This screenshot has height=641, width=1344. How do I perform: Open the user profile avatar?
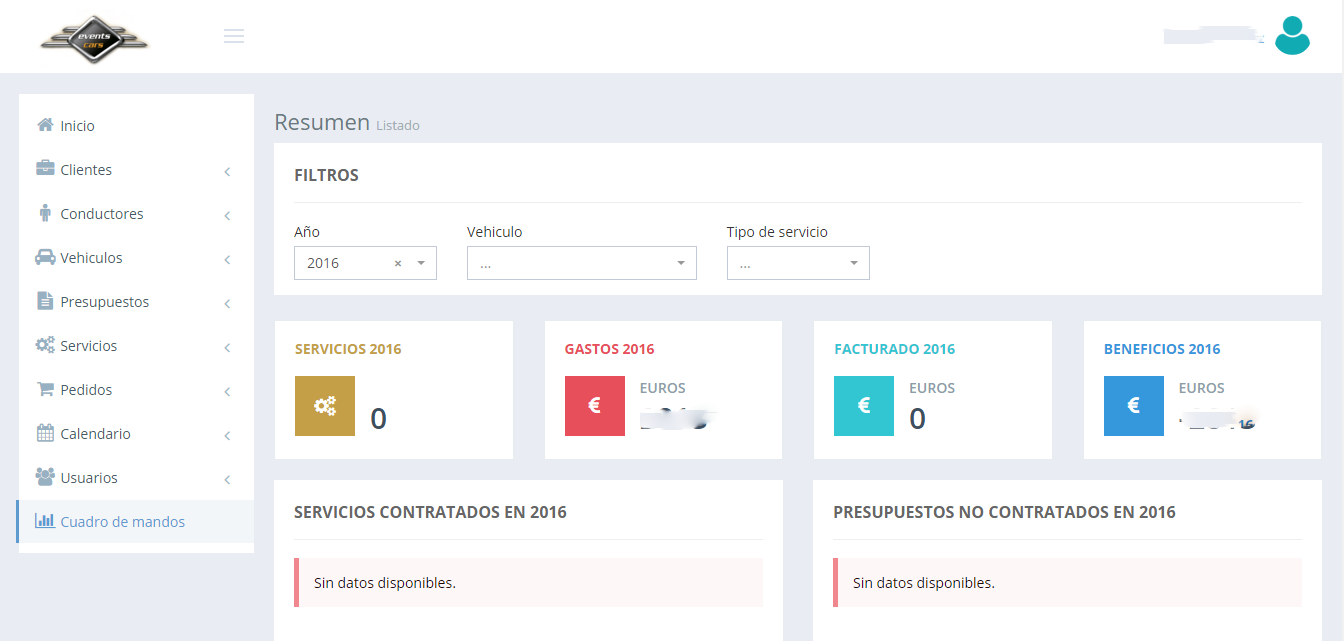(1292, 36)
